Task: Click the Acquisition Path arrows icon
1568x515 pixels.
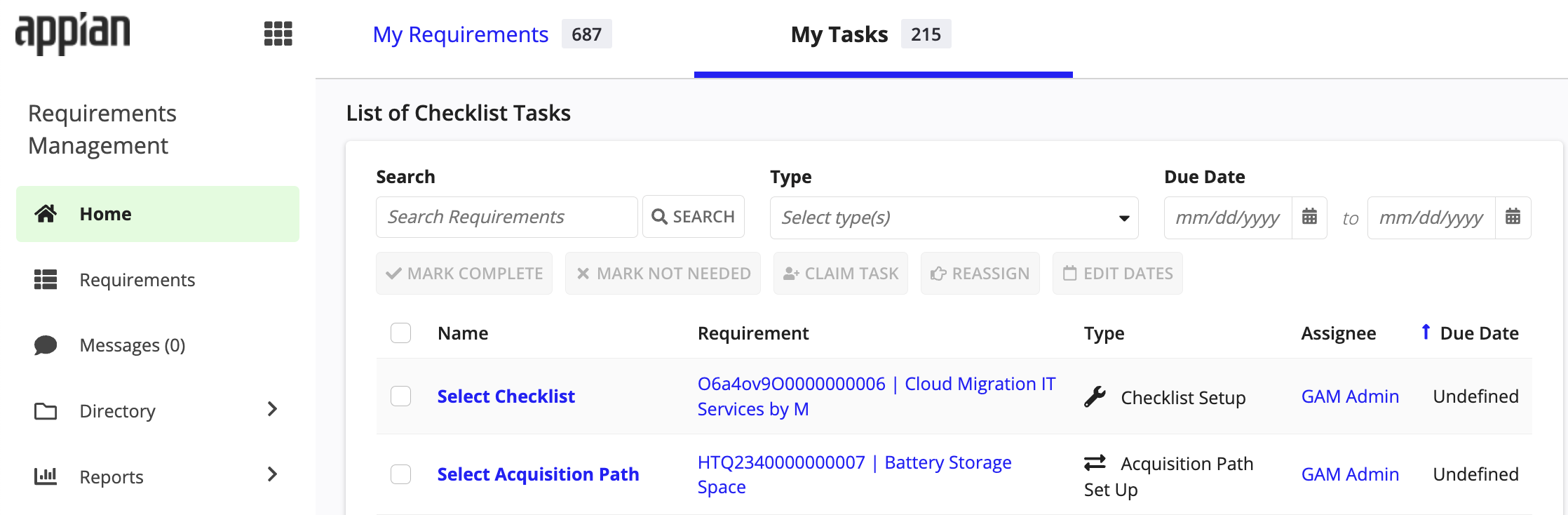Action: [x=1095, y=462]
